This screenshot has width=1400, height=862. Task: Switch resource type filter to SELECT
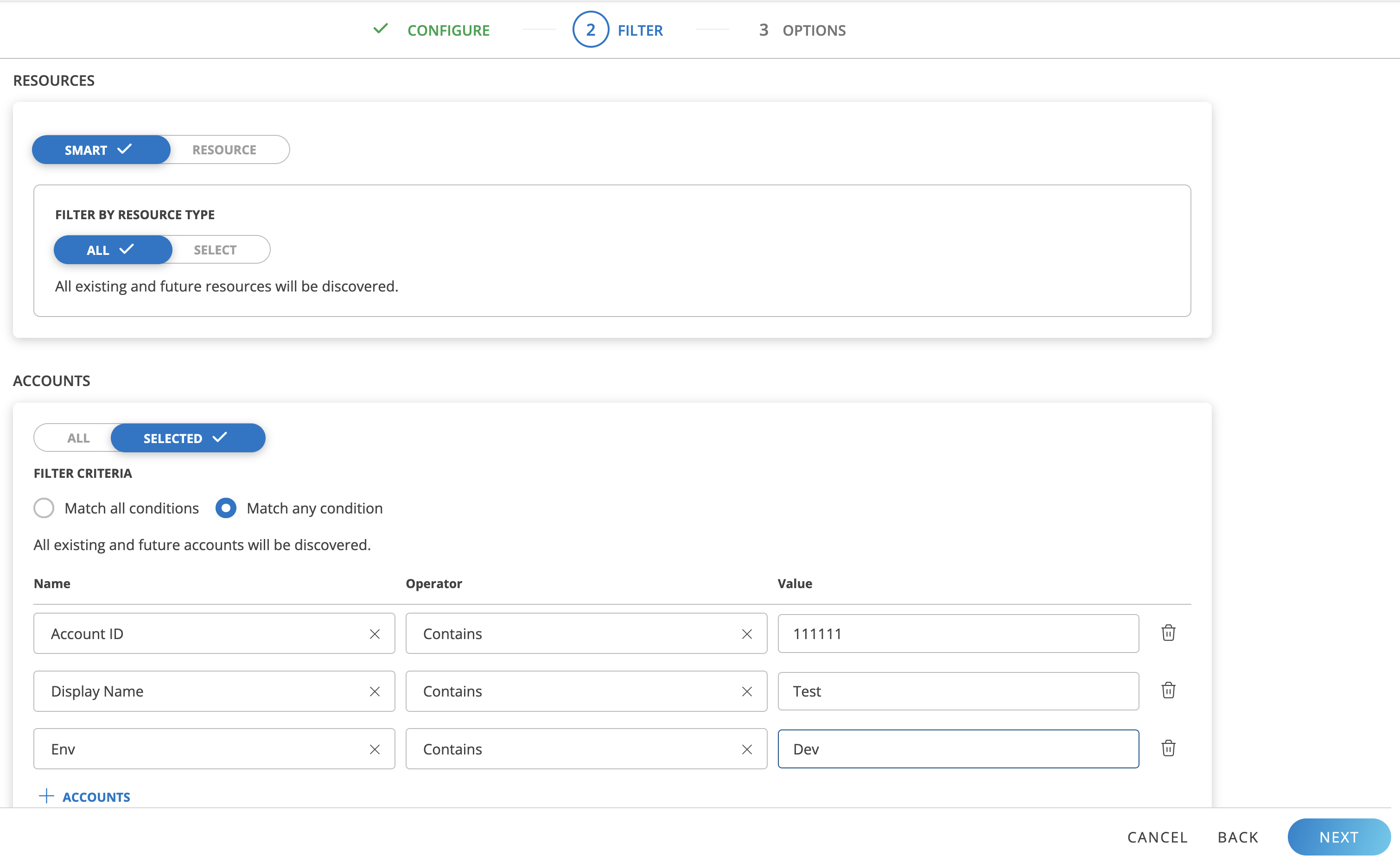215,250
